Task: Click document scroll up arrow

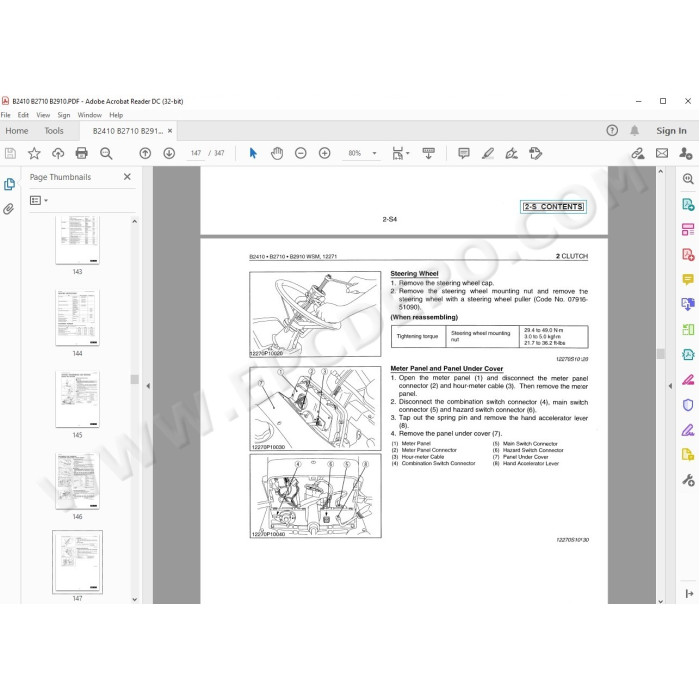Action: [x=661, y=171]
